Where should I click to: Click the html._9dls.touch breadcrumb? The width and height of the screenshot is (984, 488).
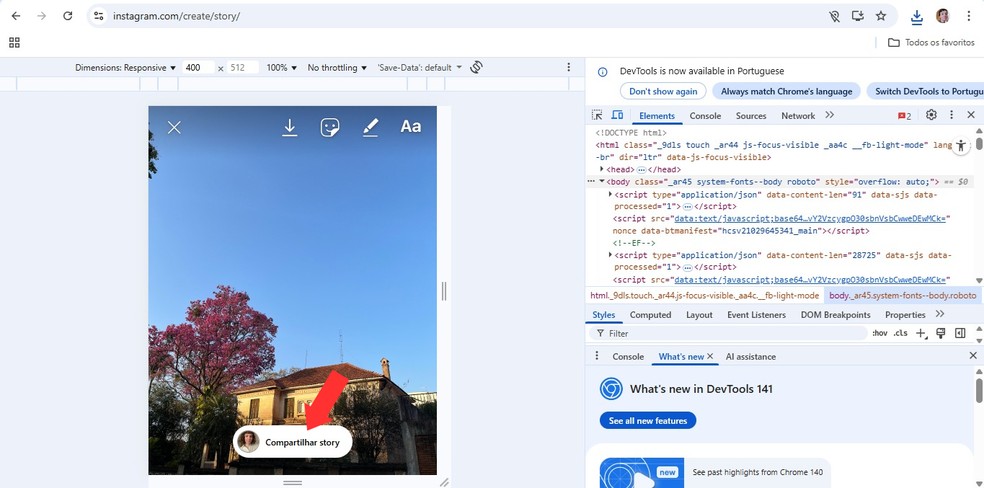coord(705,295)
